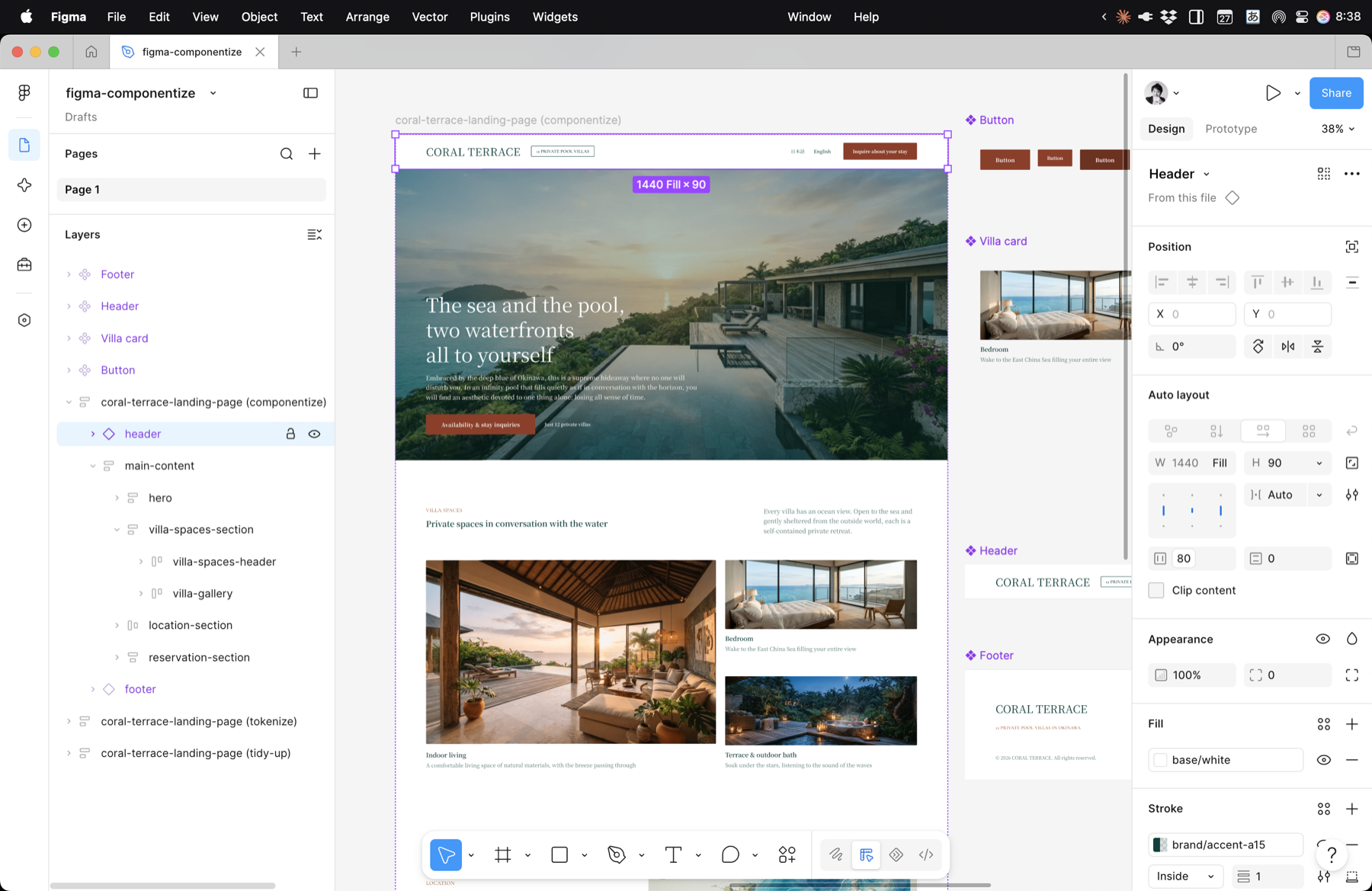The image size is (1372, 891).
Task: Collapse the main-content layer
Action: [93, 466]
